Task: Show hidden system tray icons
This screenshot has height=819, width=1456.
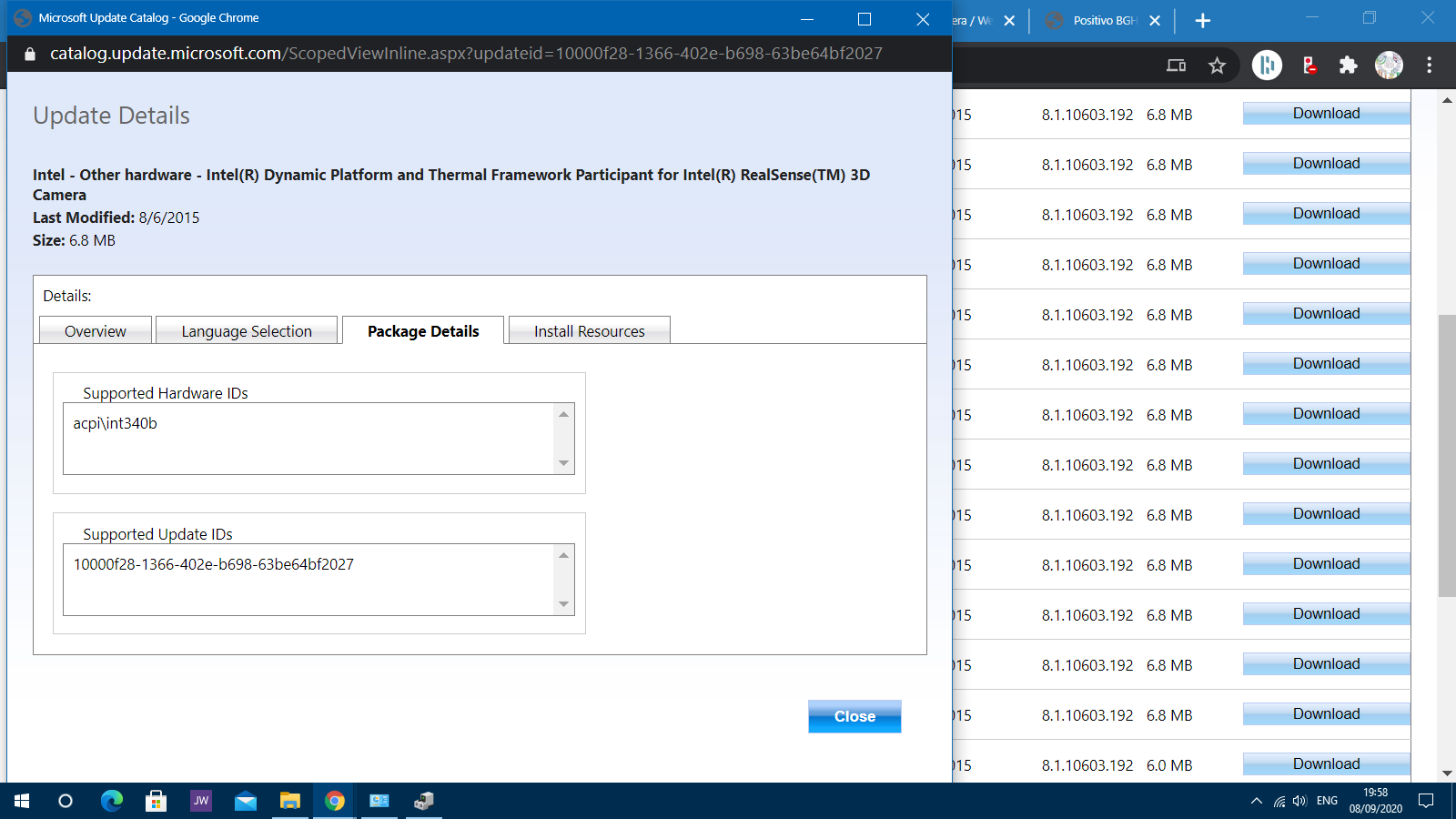Action: tap(1256, 802)
